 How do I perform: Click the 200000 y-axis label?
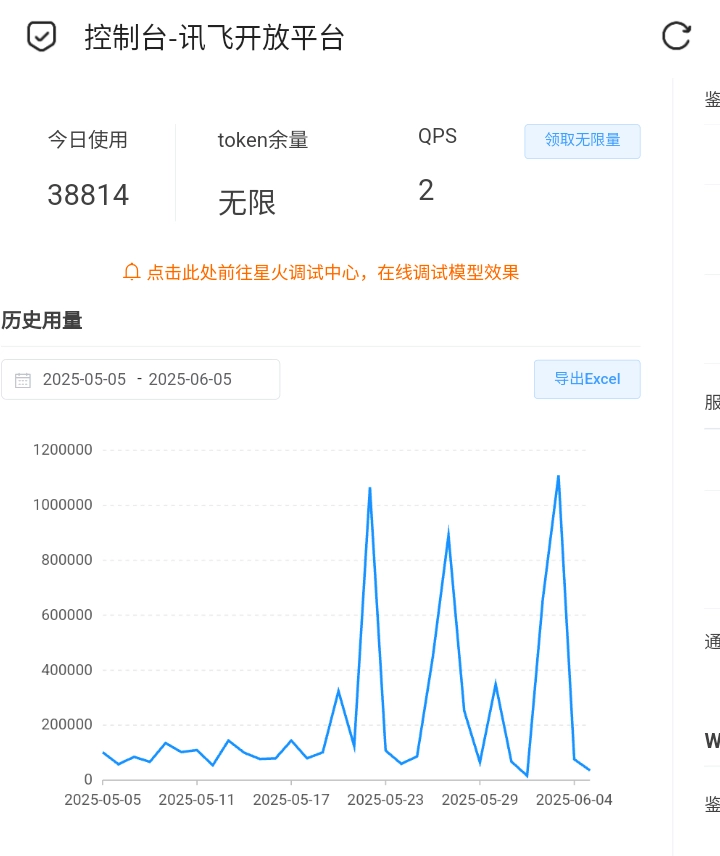coord(67,724)
